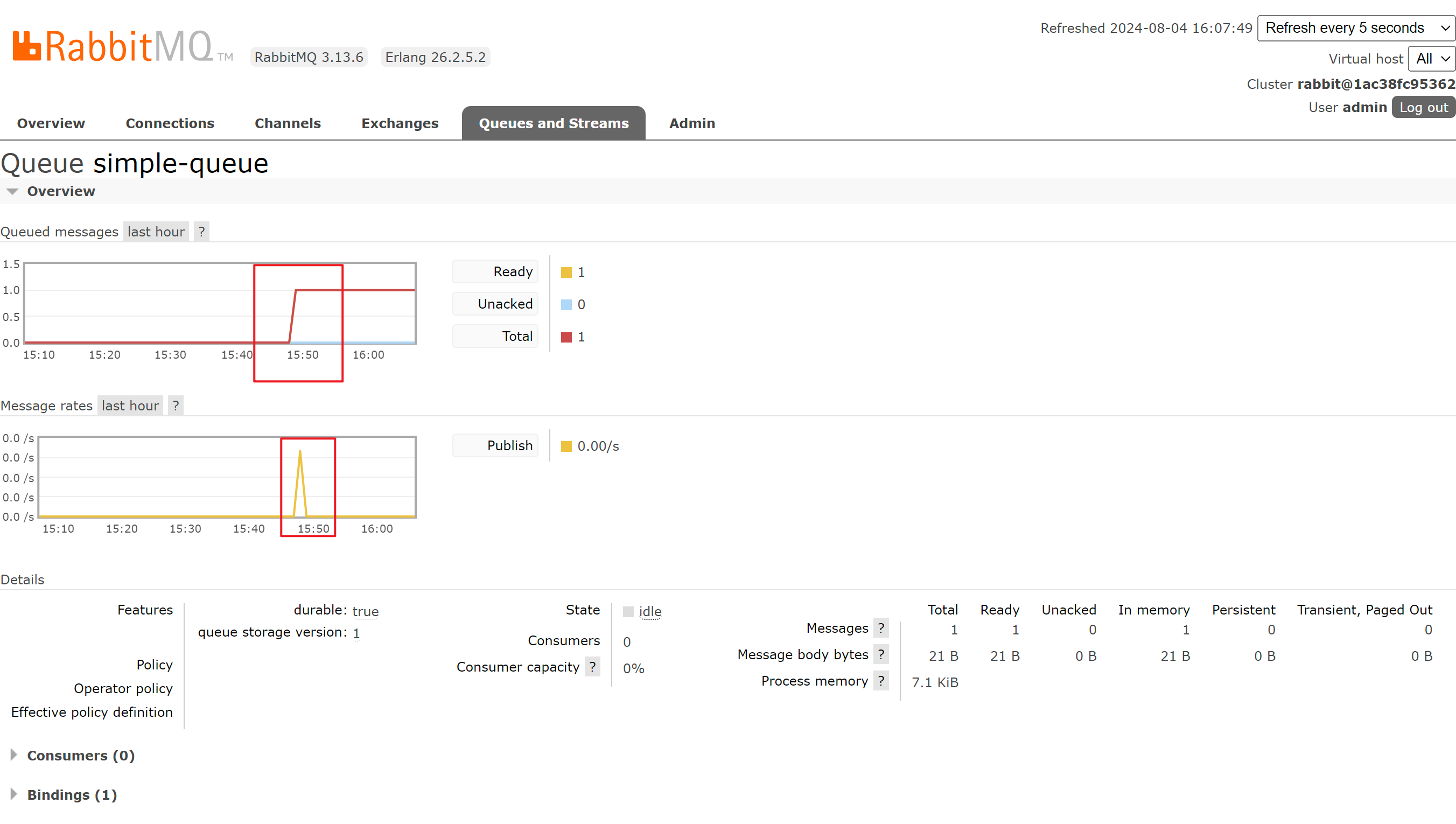
Task: Go to the Connections tab
Action: tap(170, 123)
